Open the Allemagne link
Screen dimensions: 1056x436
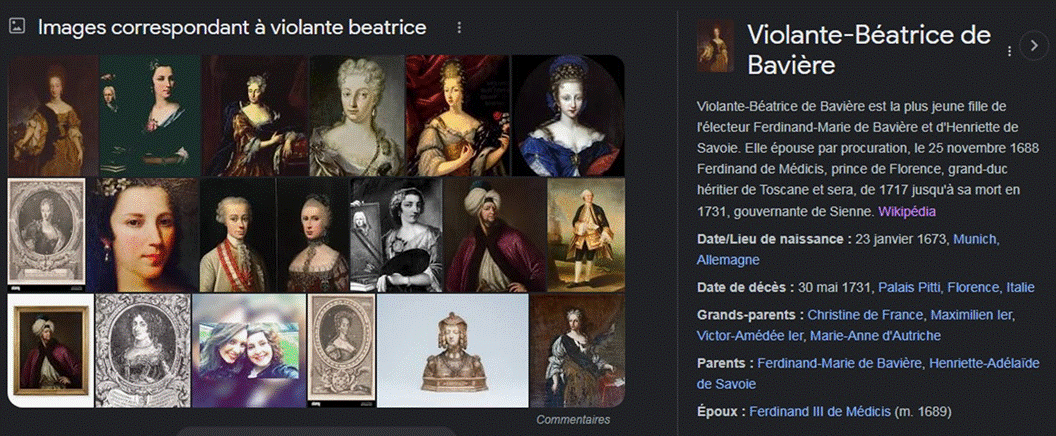[x=728, y=260]
